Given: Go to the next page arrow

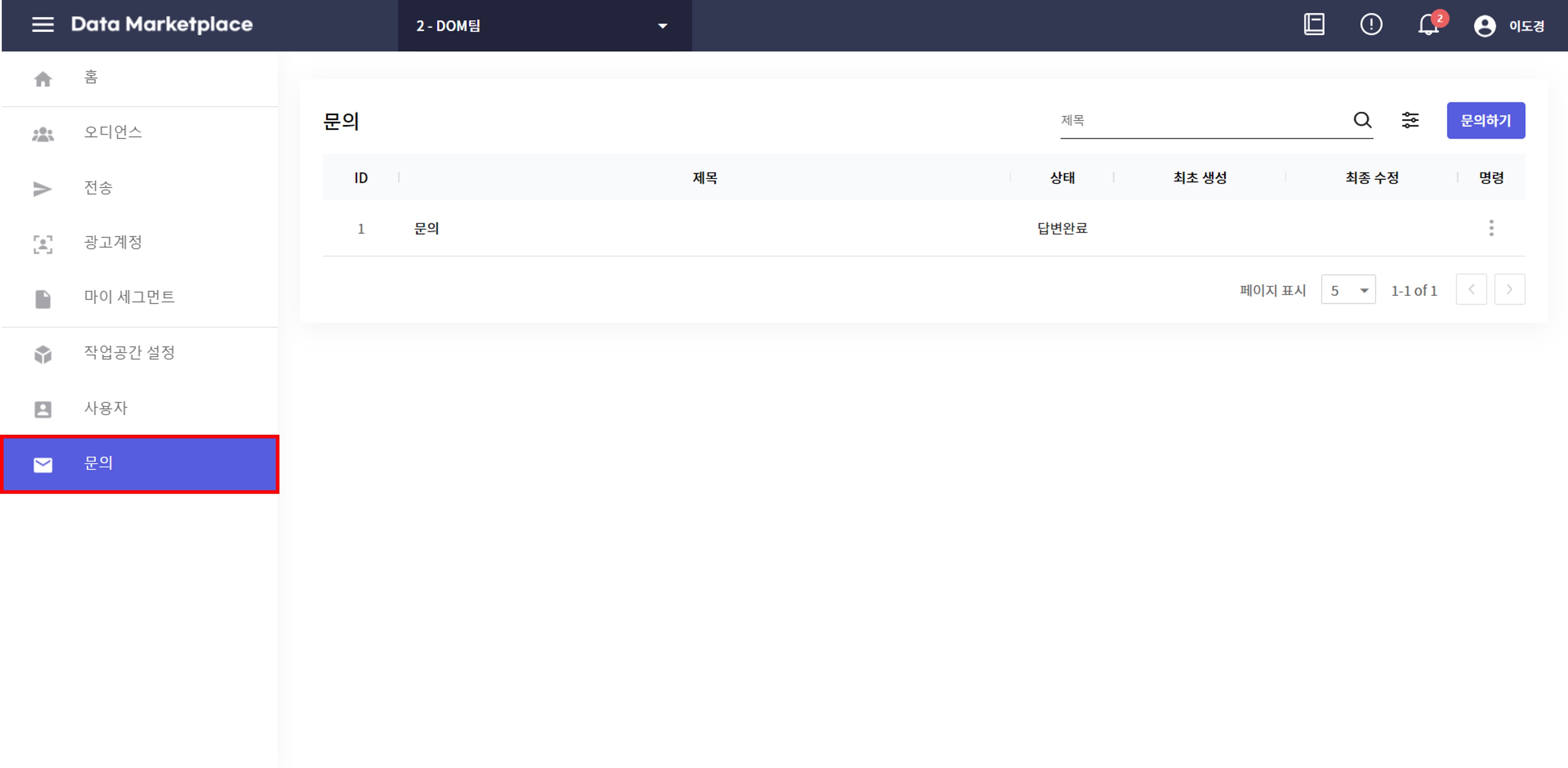Looking at the screenshot, I should pyautogui.click(x=1509, y=289).
